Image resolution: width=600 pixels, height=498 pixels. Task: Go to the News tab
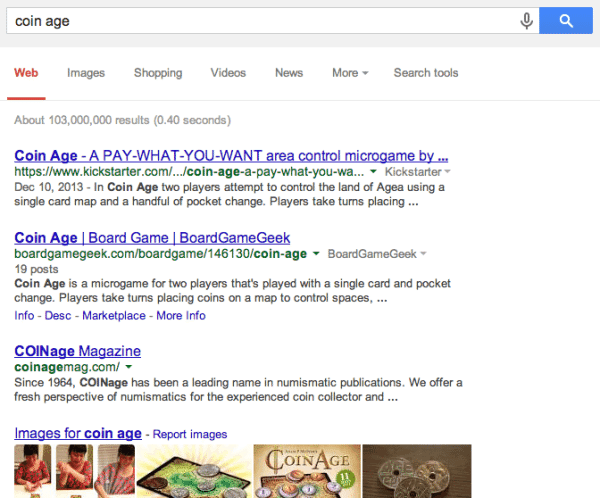click(289, 73)
